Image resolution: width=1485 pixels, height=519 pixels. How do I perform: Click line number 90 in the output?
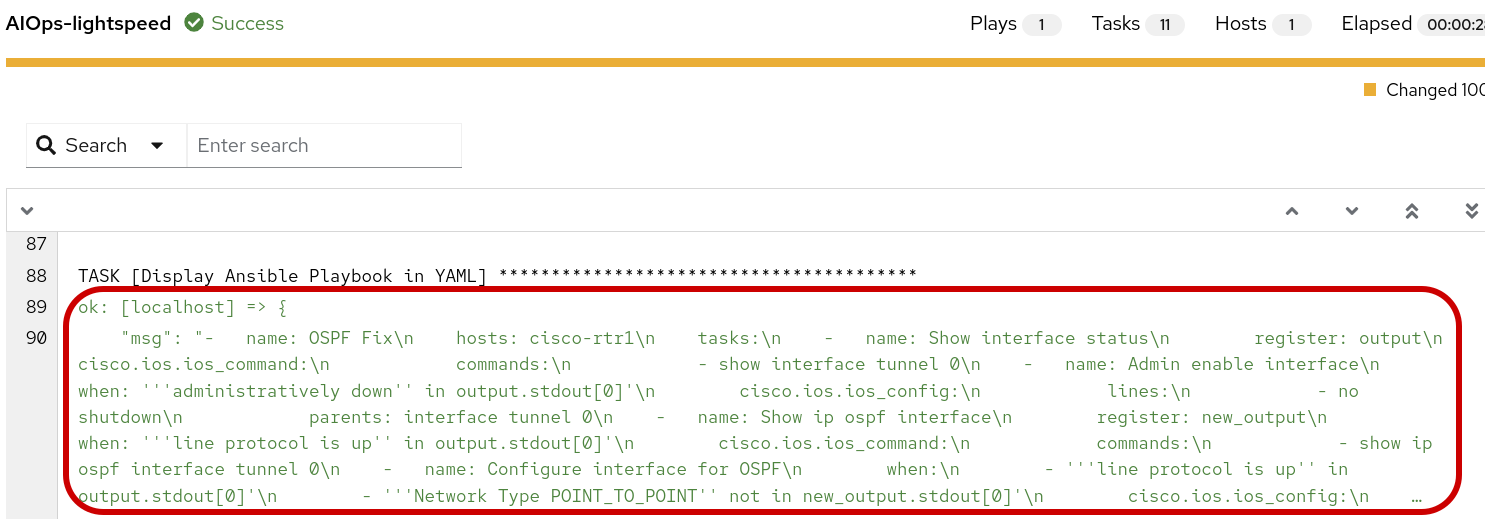36,338
